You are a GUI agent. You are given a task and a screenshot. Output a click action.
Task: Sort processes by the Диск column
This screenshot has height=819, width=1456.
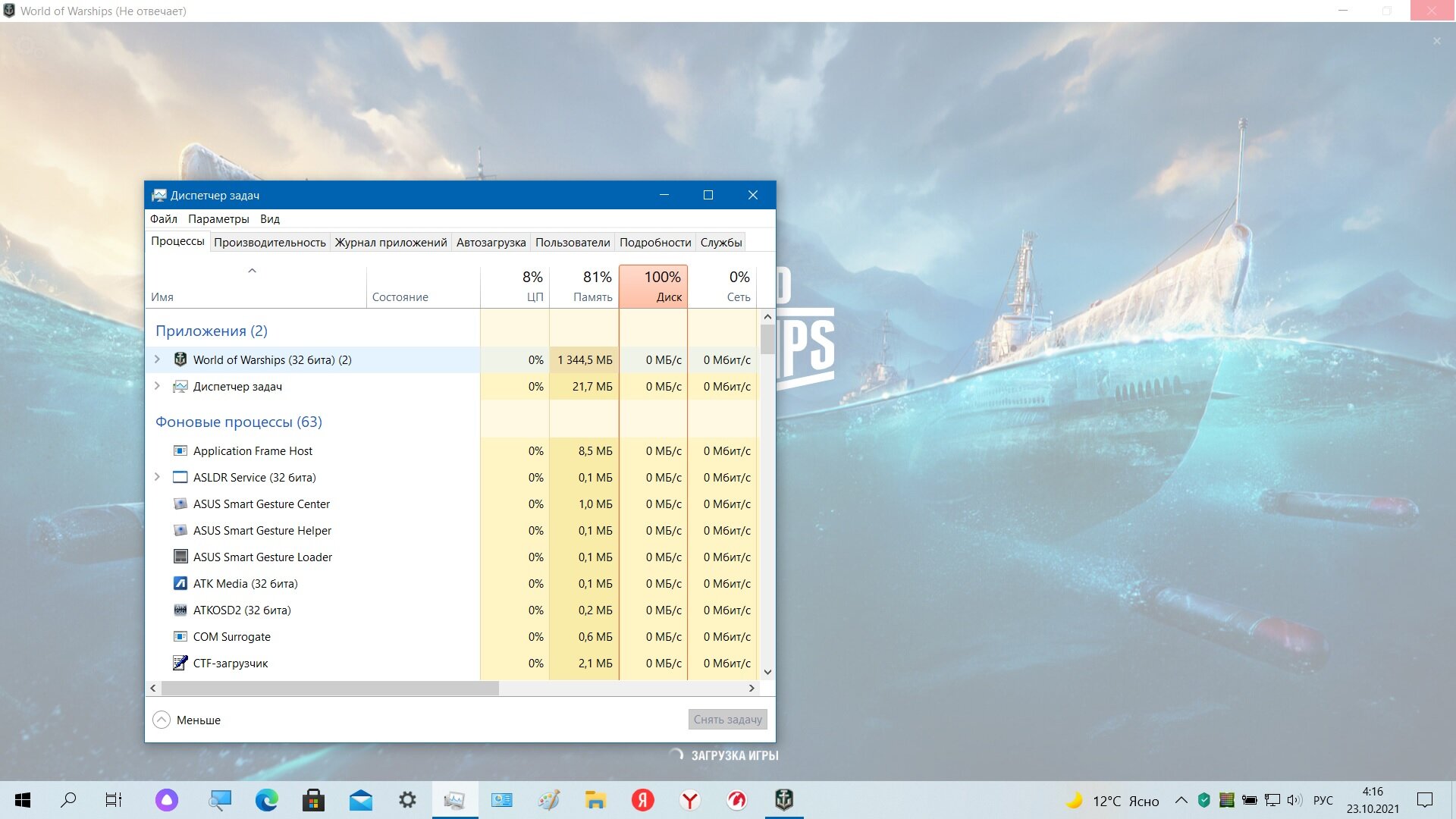click(653, 286)
